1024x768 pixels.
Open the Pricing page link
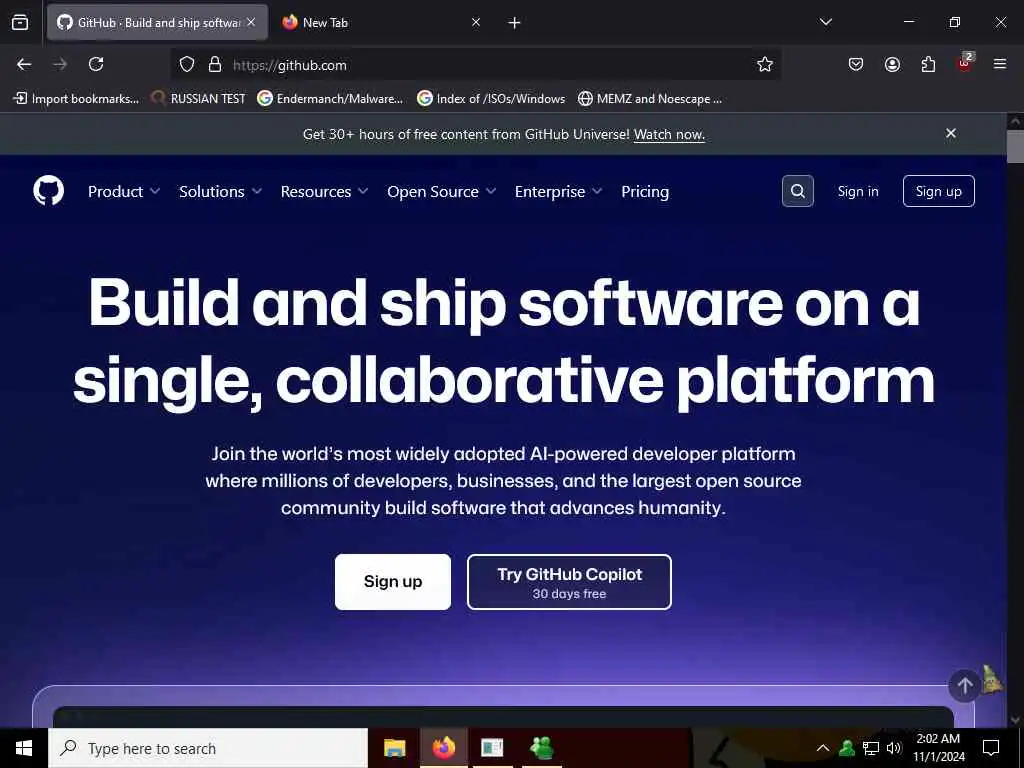point(645,191)
